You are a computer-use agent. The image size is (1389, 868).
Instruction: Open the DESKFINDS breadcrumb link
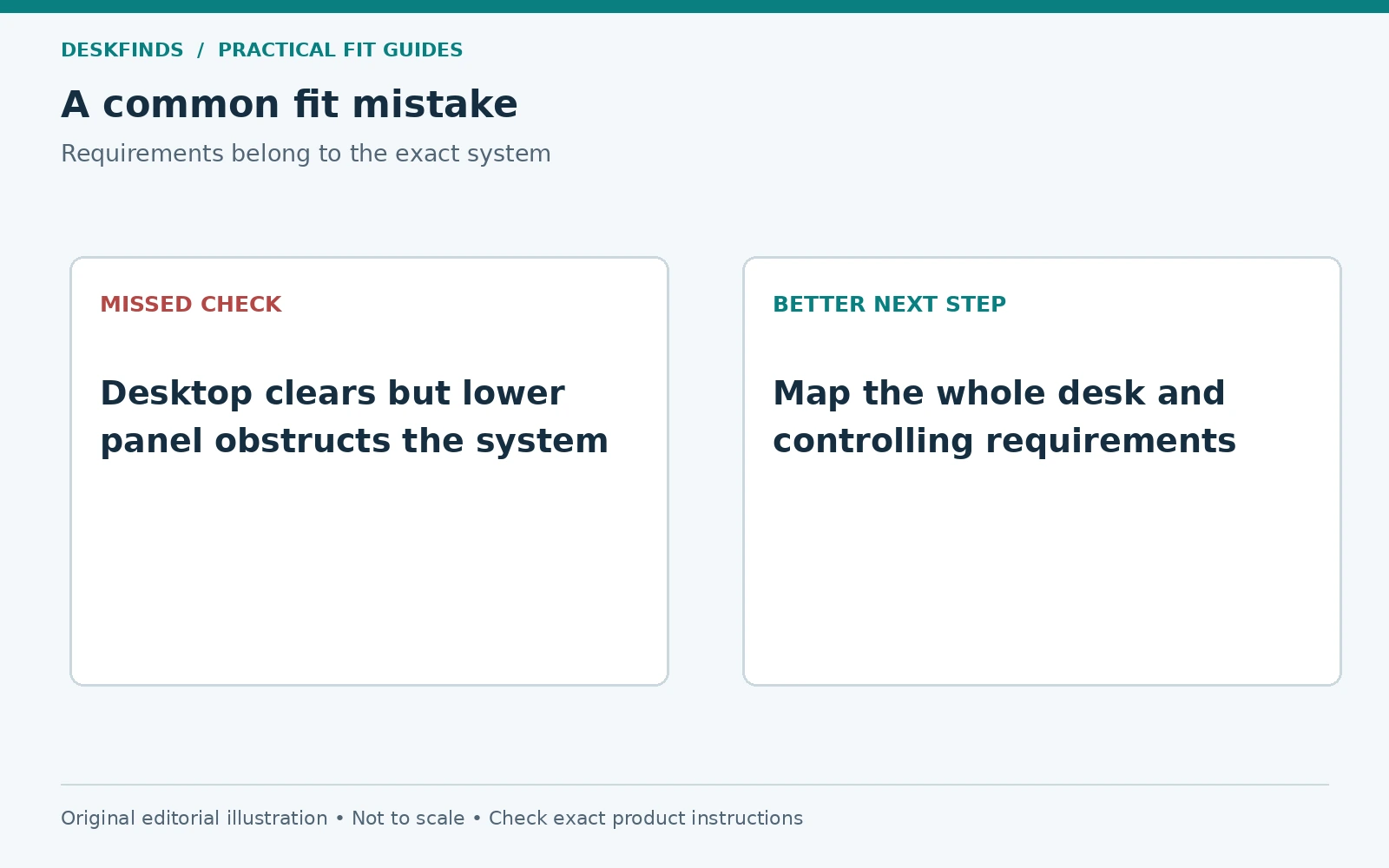[122, 50]
